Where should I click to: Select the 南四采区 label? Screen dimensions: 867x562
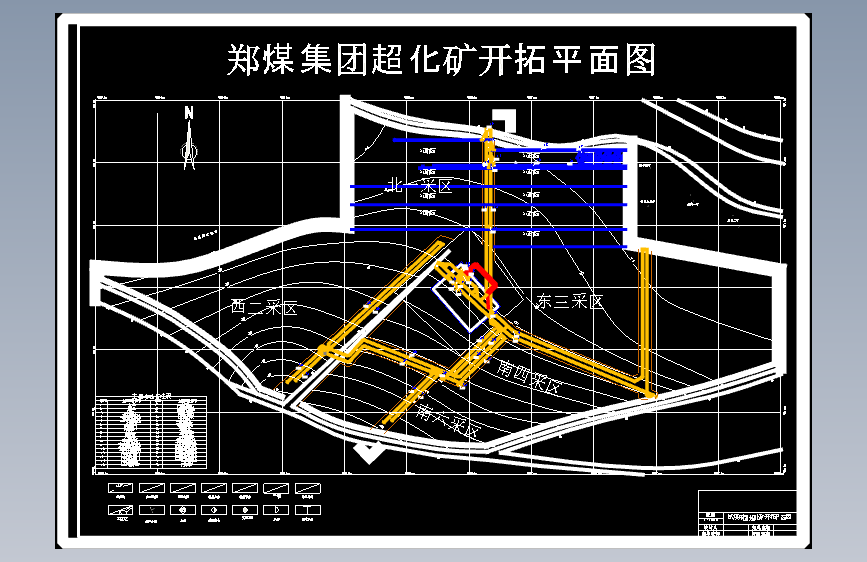529,376
